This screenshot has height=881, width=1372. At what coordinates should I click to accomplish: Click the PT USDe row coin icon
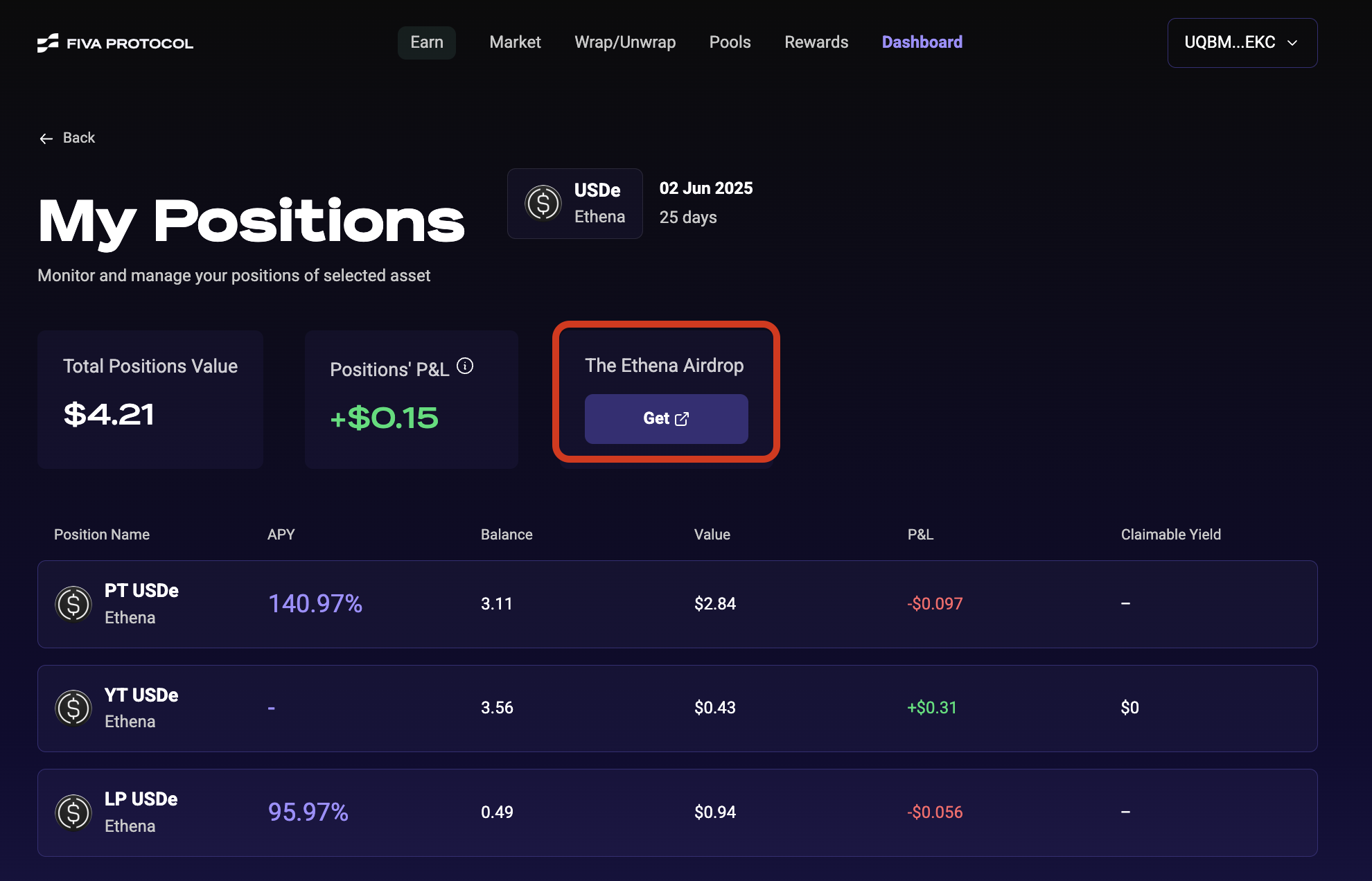(73, 604)
